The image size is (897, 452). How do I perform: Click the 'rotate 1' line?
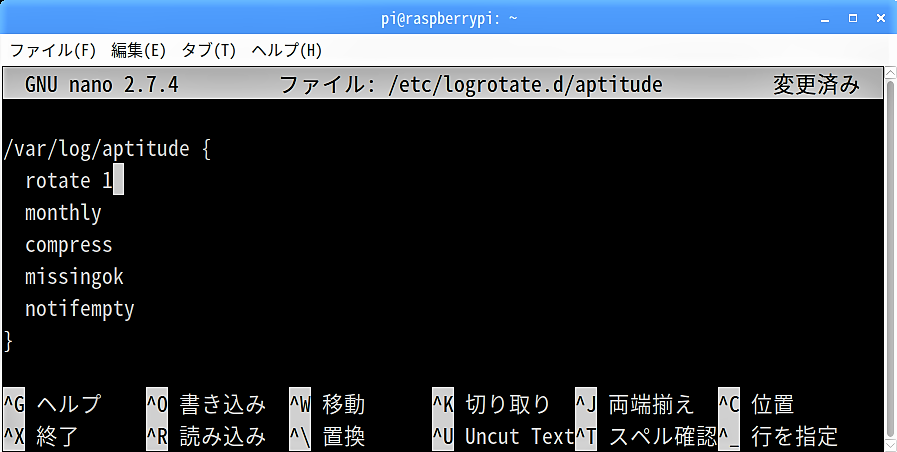coord(69,181)
